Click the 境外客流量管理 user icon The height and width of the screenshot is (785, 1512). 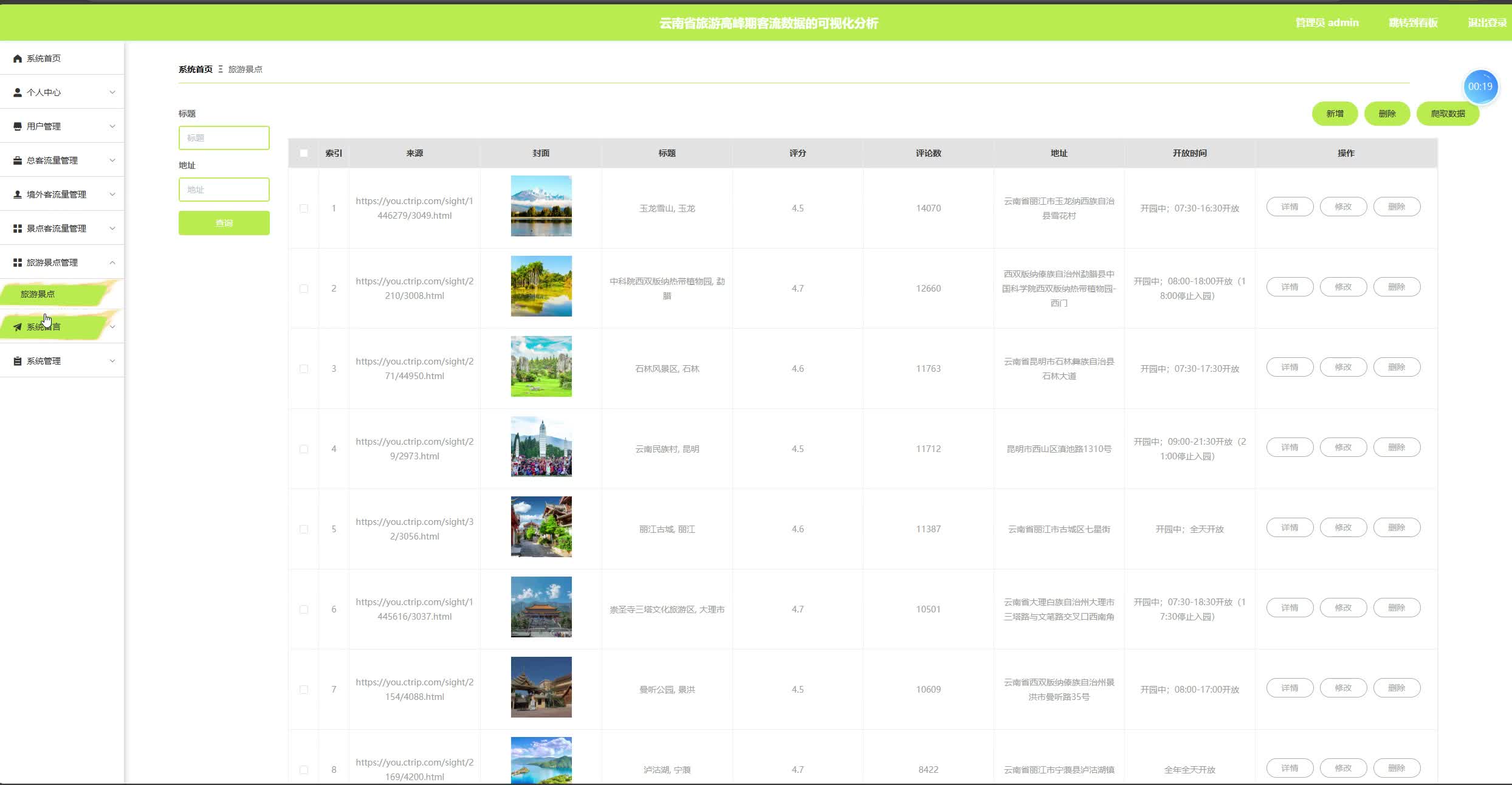pos(18,194)
